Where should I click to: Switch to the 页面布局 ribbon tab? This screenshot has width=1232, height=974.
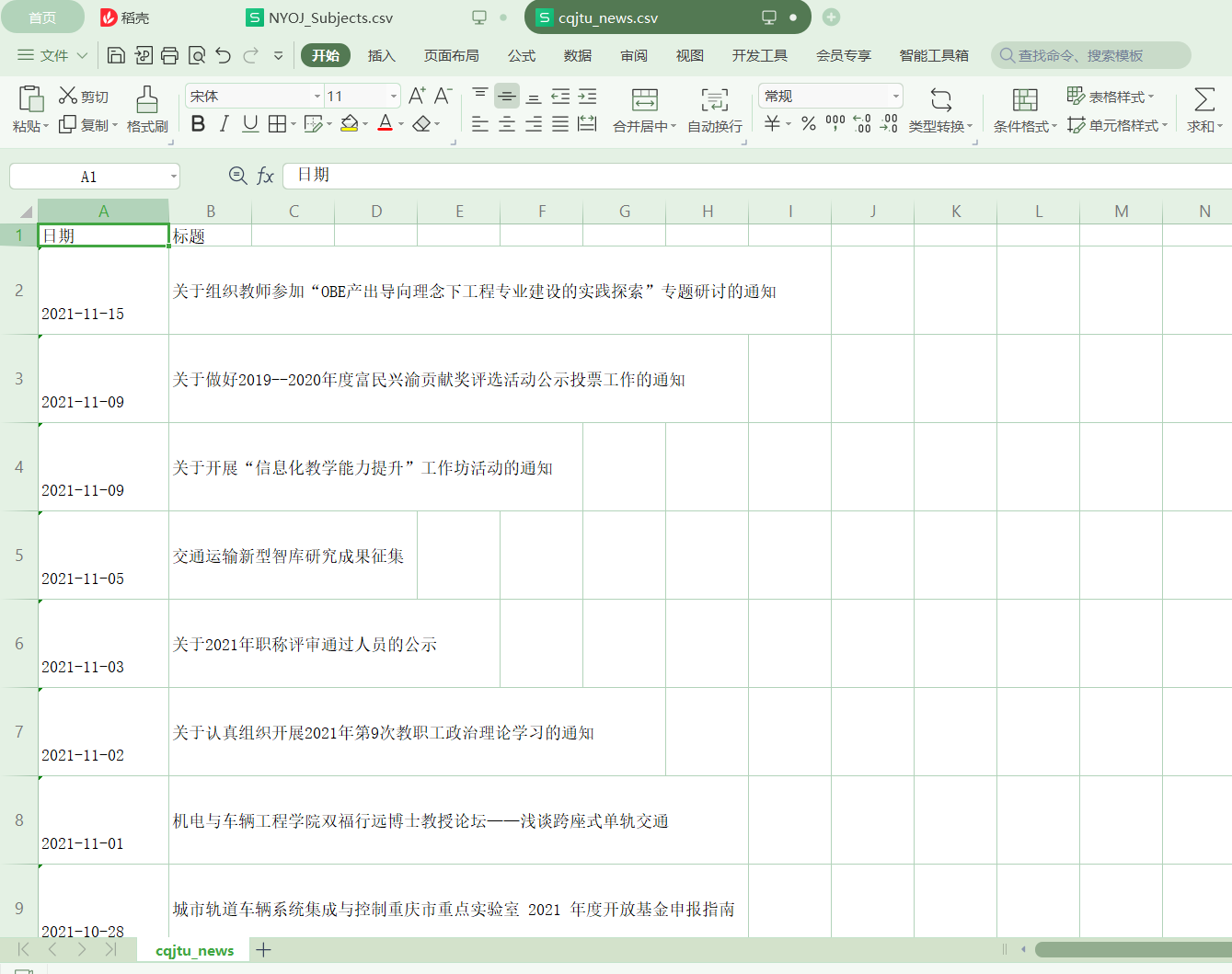tap(452, 55)
